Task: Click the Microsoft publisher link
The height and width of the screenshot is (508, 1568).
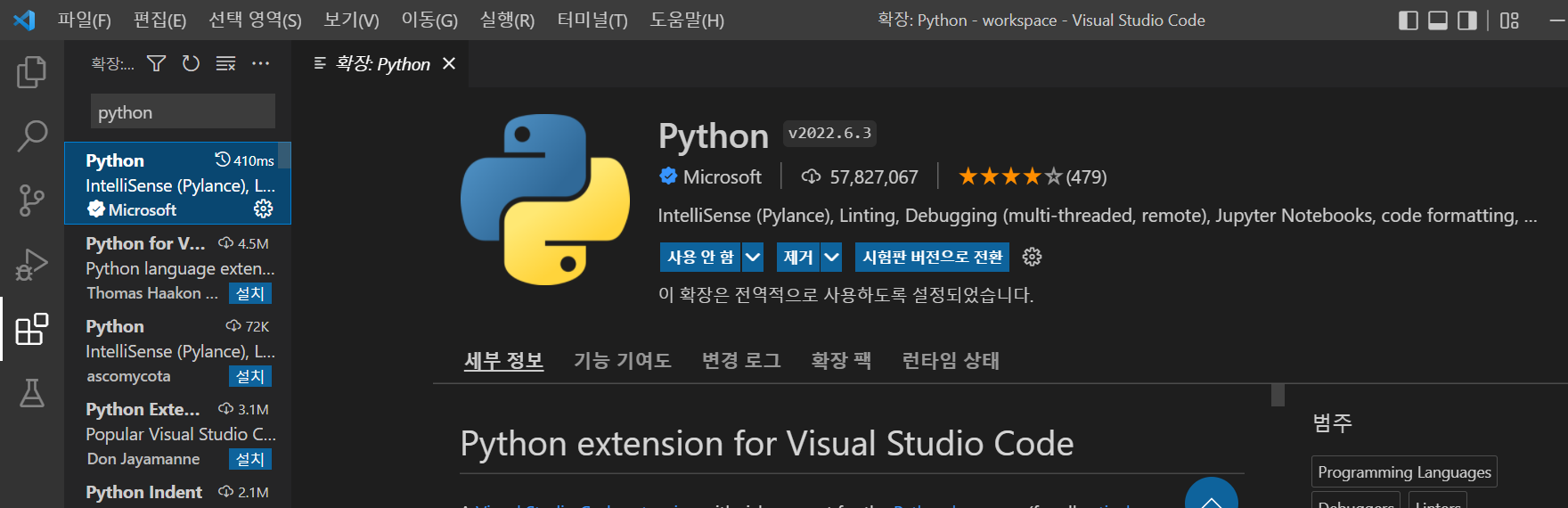Action: (722, 176)
